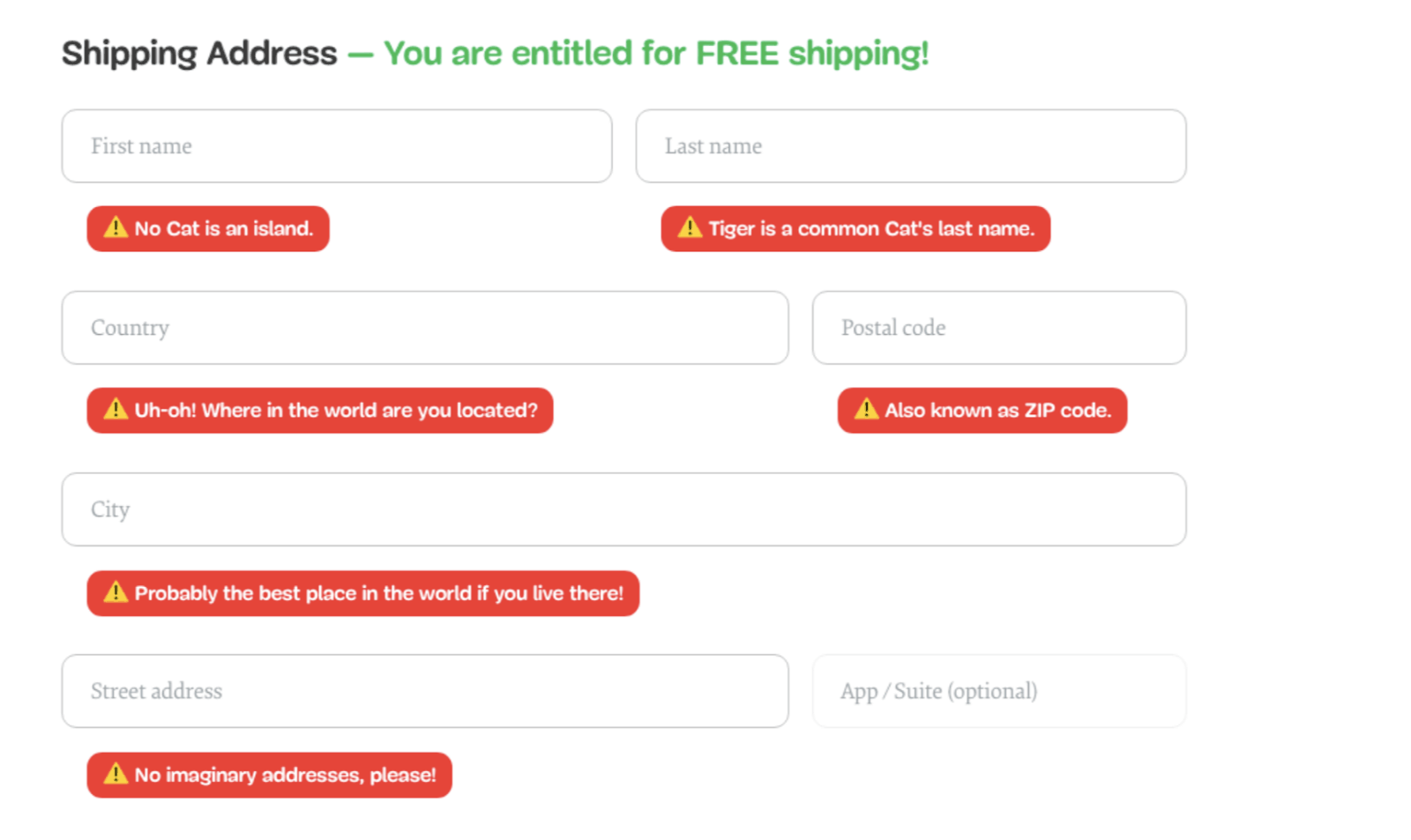This screenshot has width=1411, height=840.
Task: Click the "No imaginary addresses, please!" error text
Action: click(x=285, y=776)
